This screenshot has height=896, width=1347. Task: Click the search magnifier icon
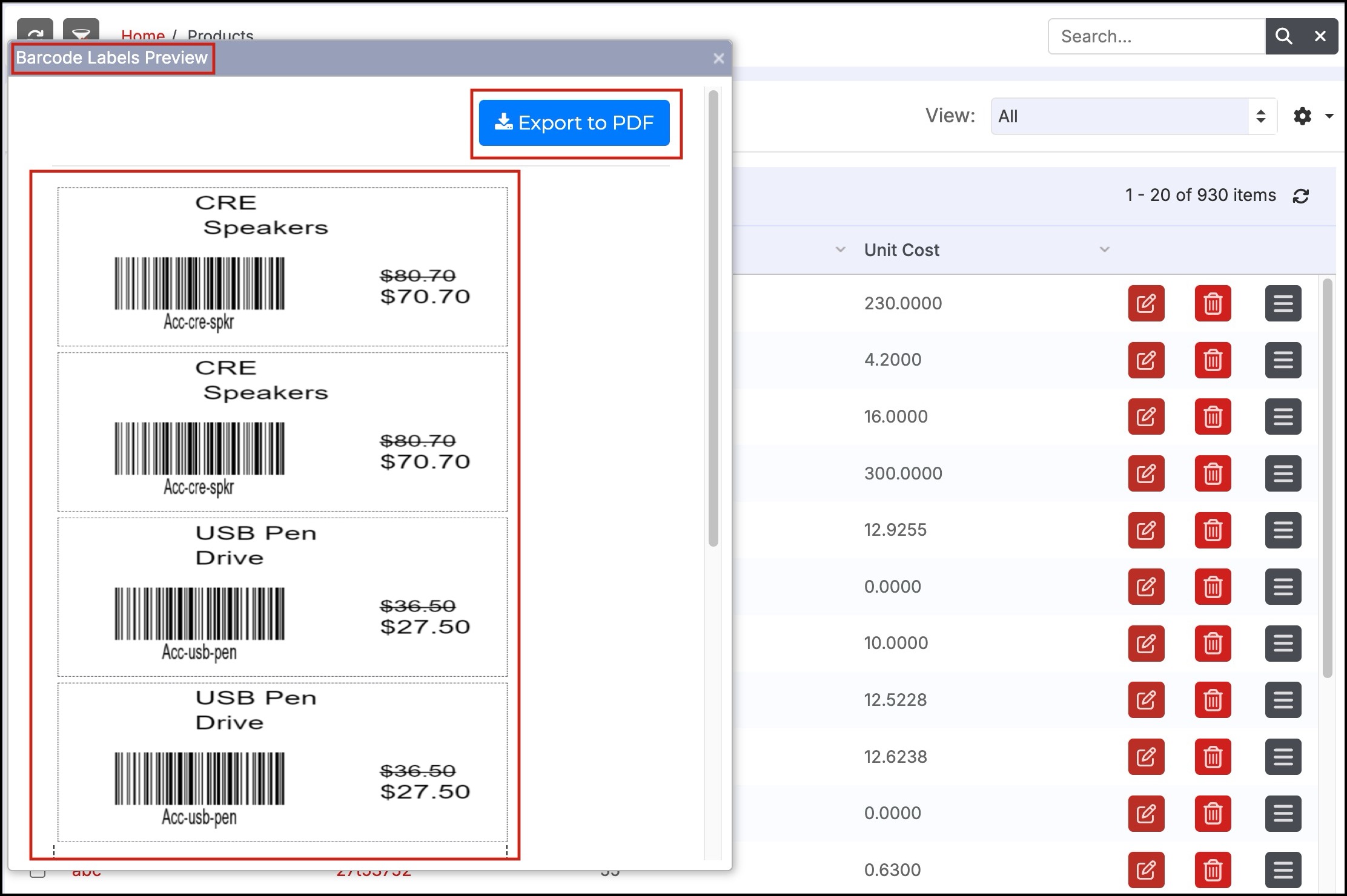pos(1283,36)
